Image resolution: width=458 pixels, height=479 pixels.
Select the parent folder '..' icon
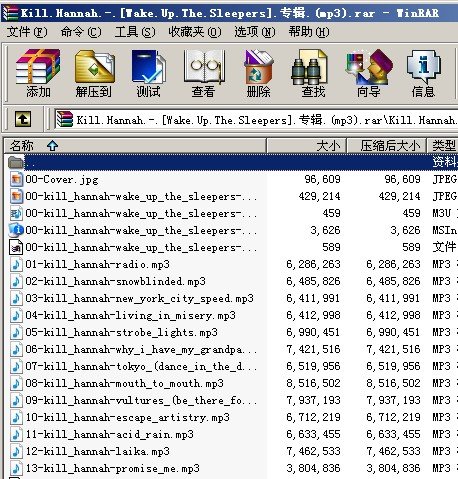tap(16, 162)
